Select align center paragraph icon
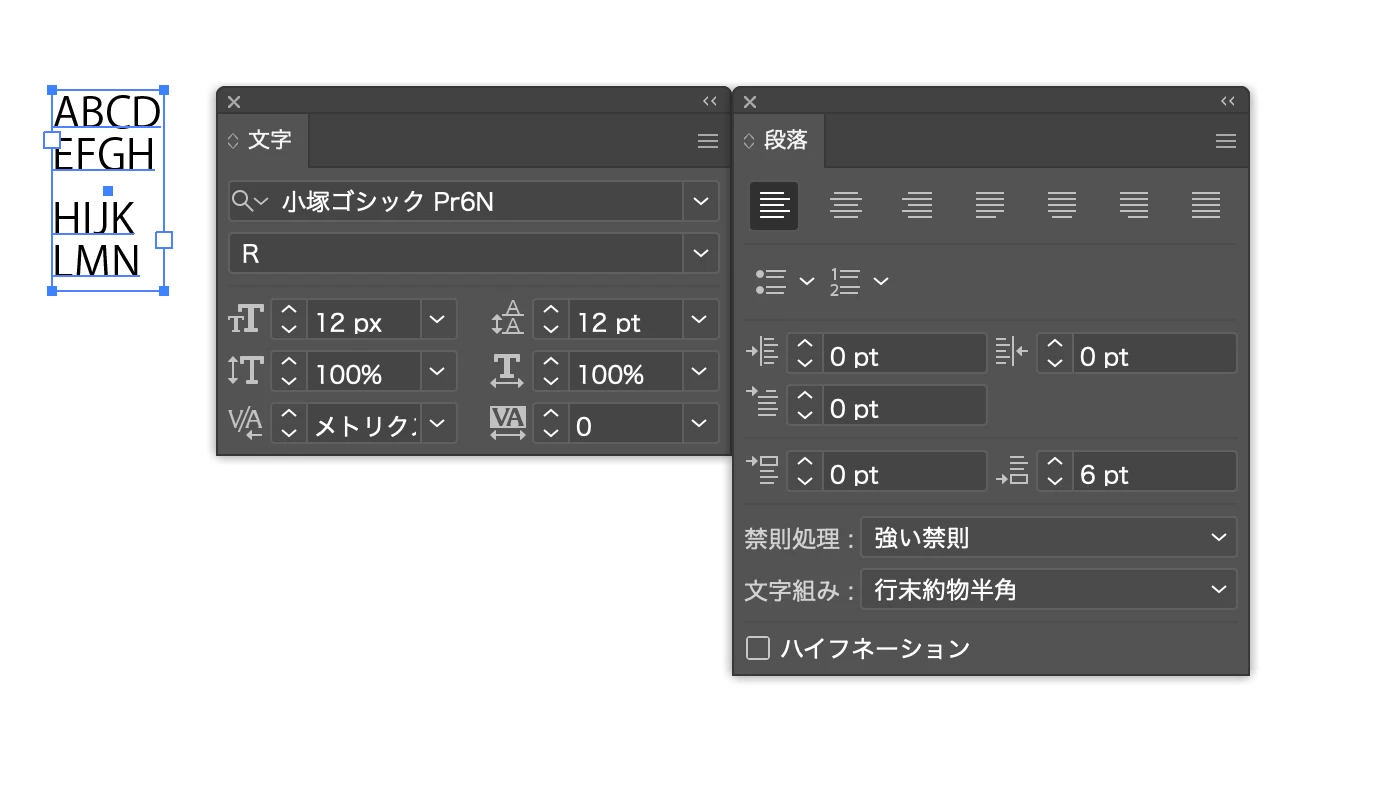 click(846, 205)
